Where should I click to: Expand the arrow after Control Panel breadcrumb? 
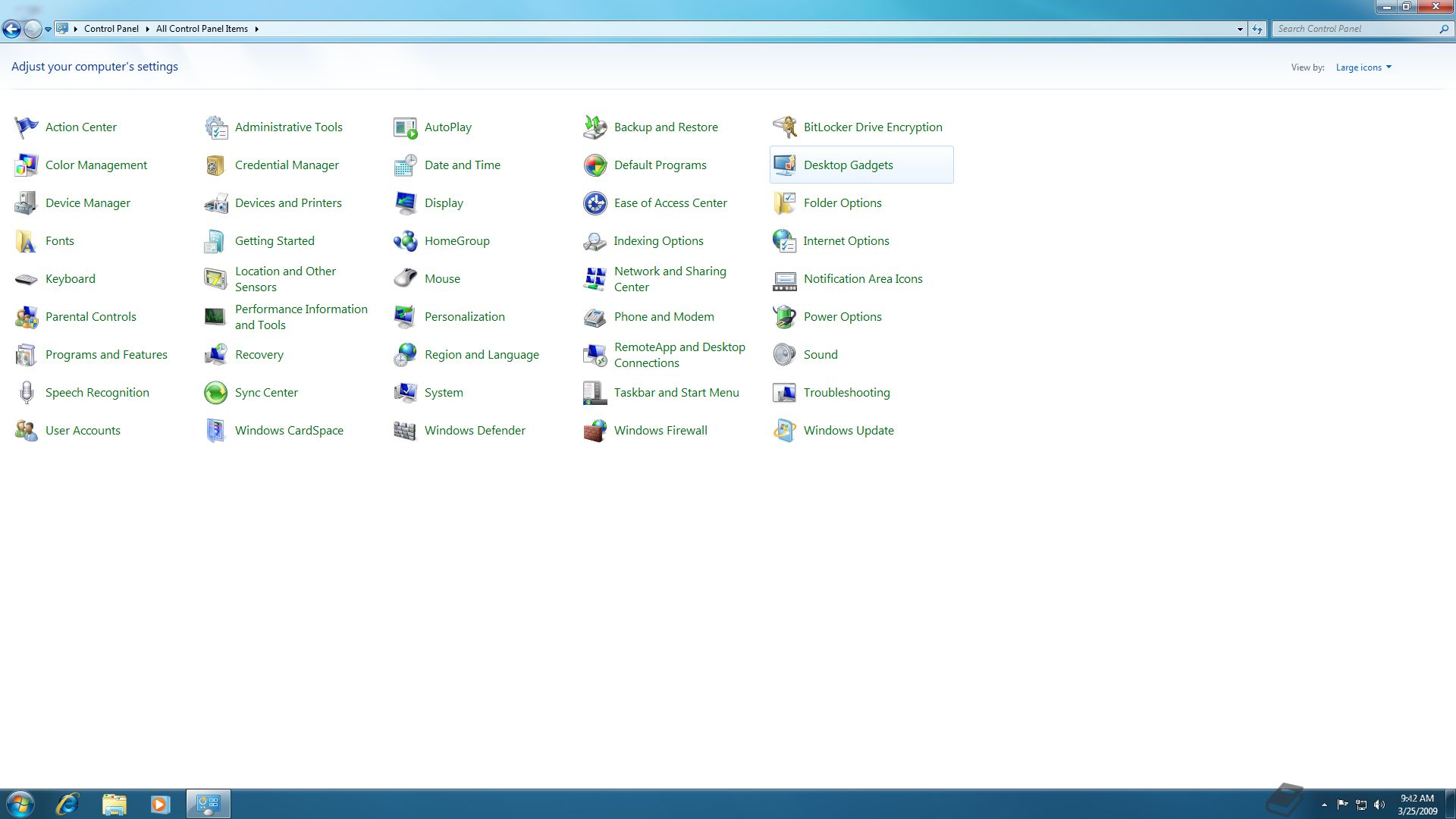click(x=147, y=29)
